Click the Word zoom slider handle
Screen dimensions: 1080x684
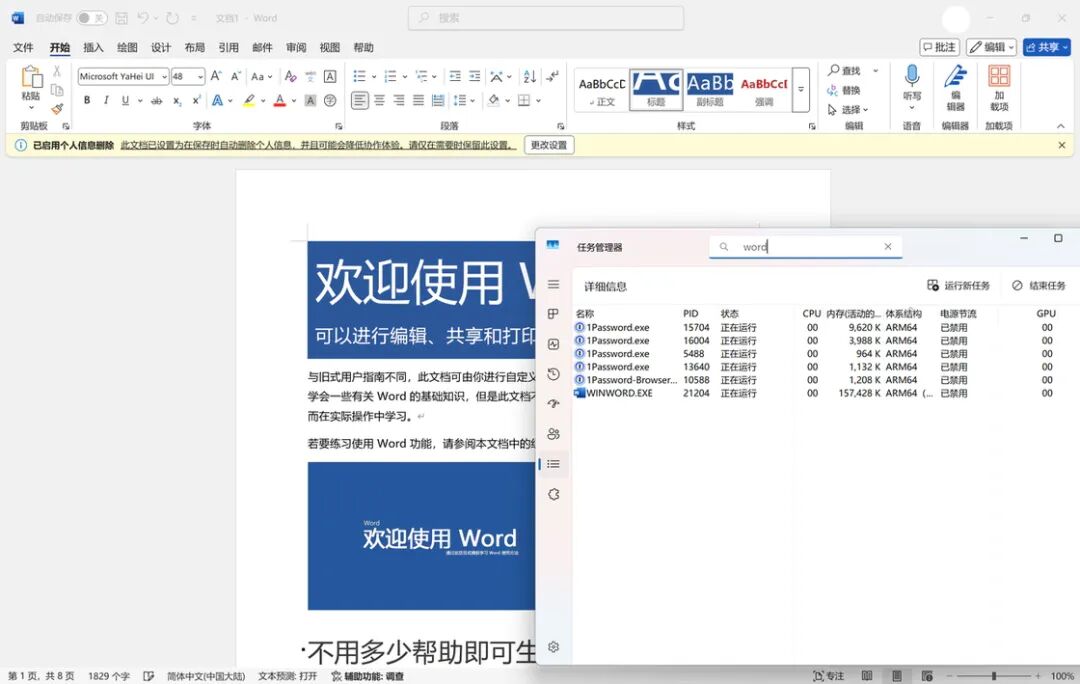[994, 676]
